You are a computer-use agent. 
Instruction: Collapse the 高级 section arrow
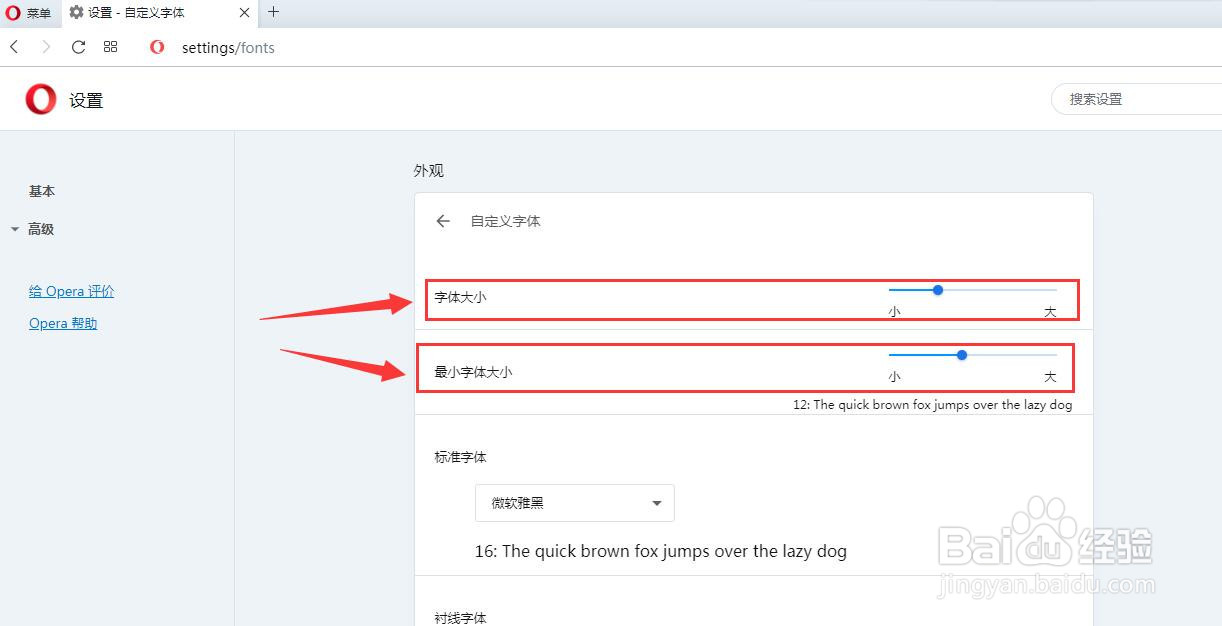coord(15,229)
